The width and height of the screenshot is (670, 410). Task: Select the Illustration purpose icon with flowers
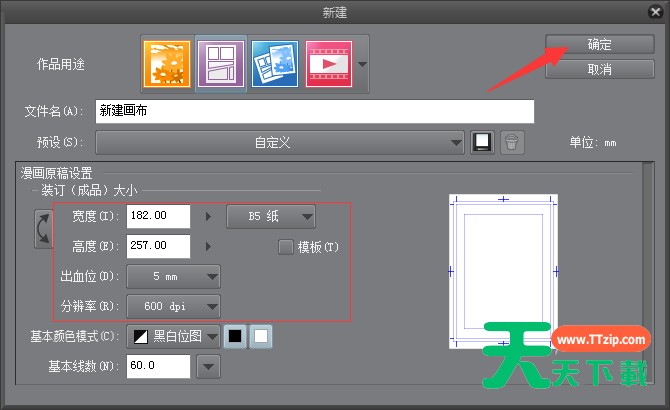click(167, 64)
